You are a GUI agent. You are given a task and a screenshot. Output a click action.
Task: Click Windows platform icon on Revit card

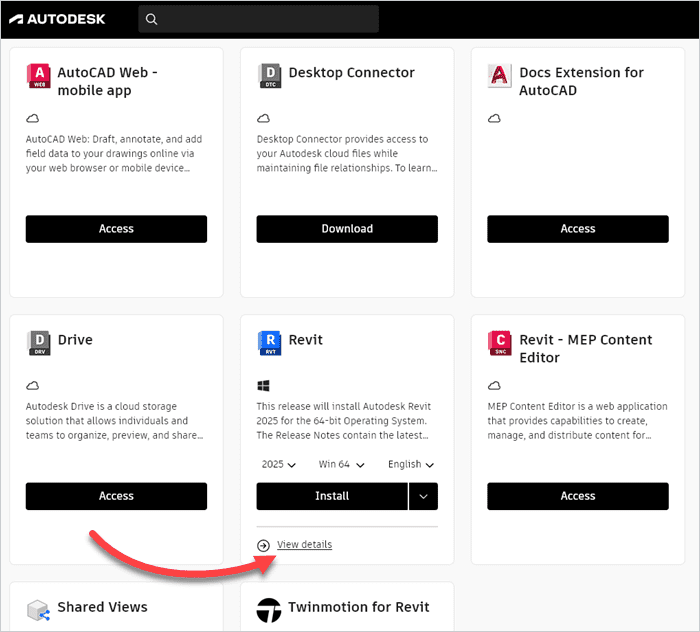[263, 385]
